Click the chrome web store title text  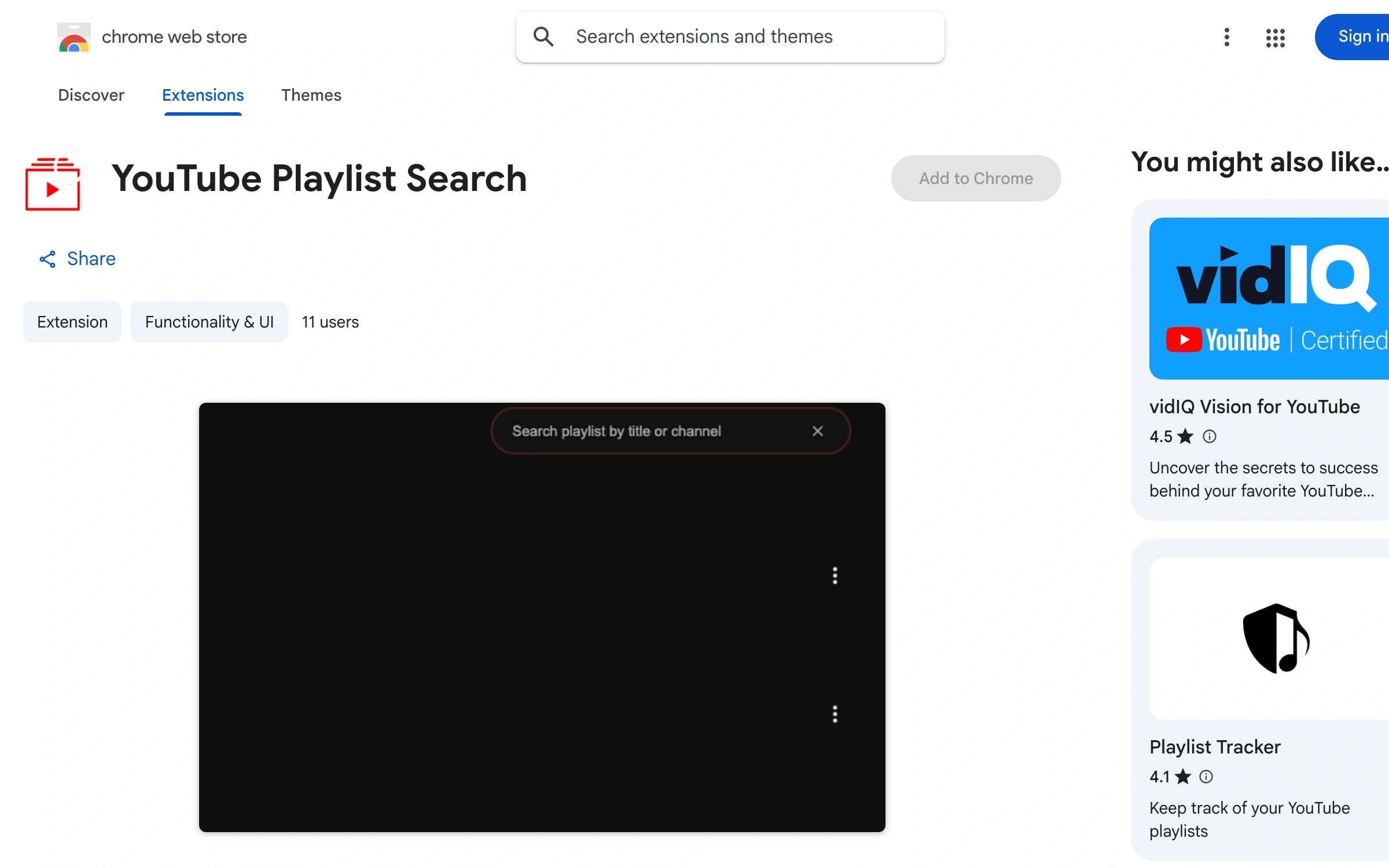pyautogui.click(x=174, y=37)
